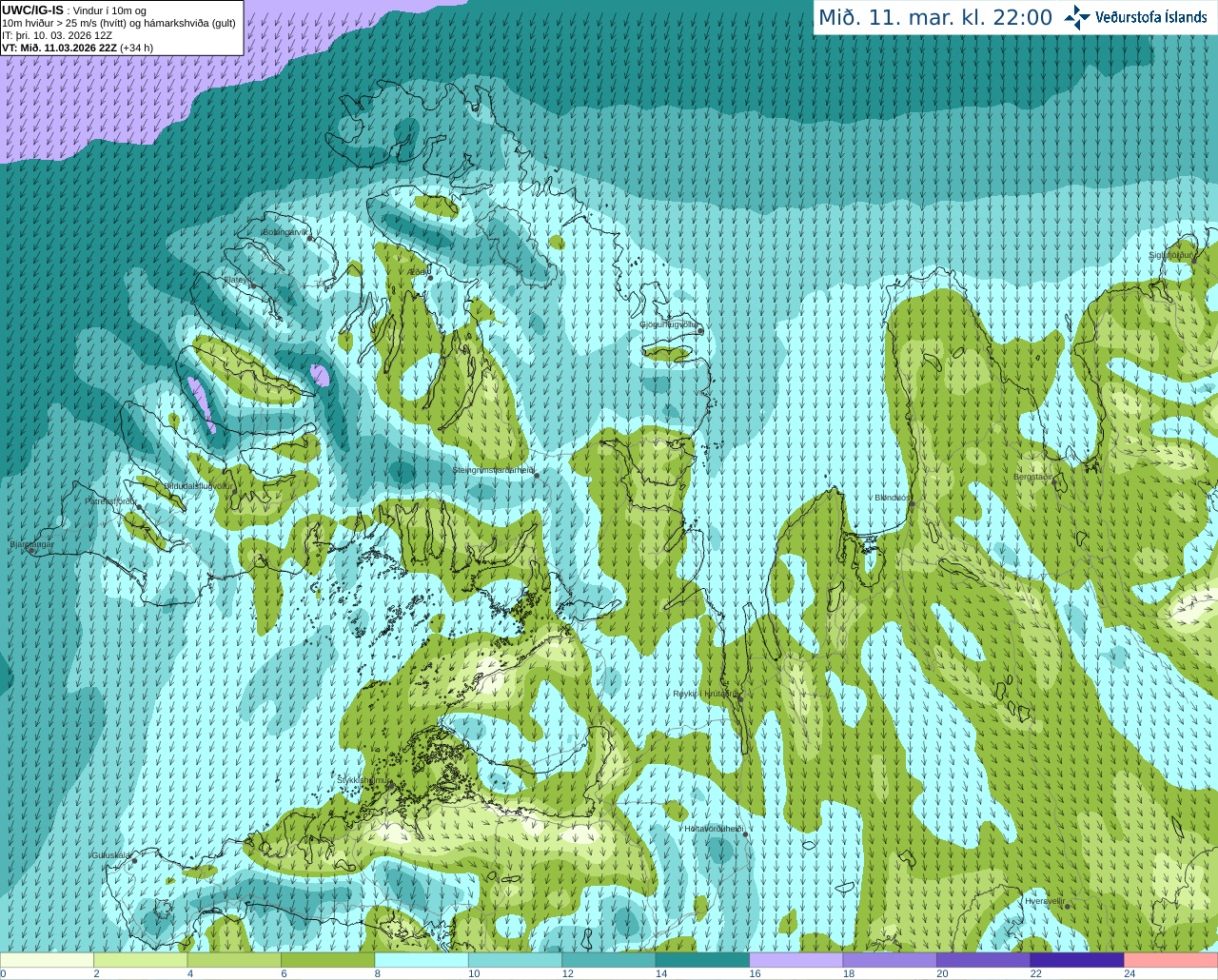Select the Patreksfjörður station label
Viewport: 1218px width, 980px height.
[x=111, y=500]
